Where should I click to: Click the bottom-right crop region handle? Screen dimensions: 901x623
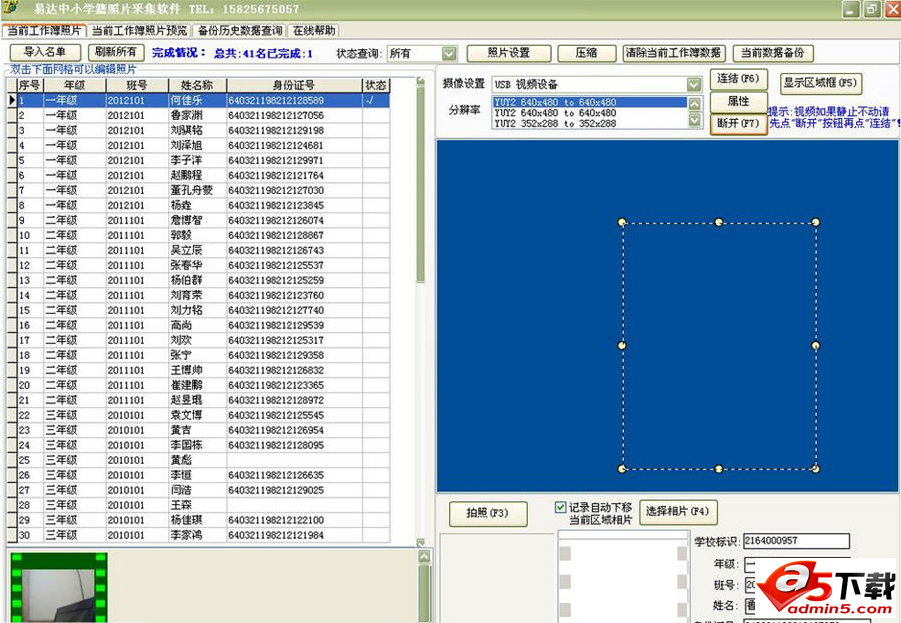coord(816,468)
